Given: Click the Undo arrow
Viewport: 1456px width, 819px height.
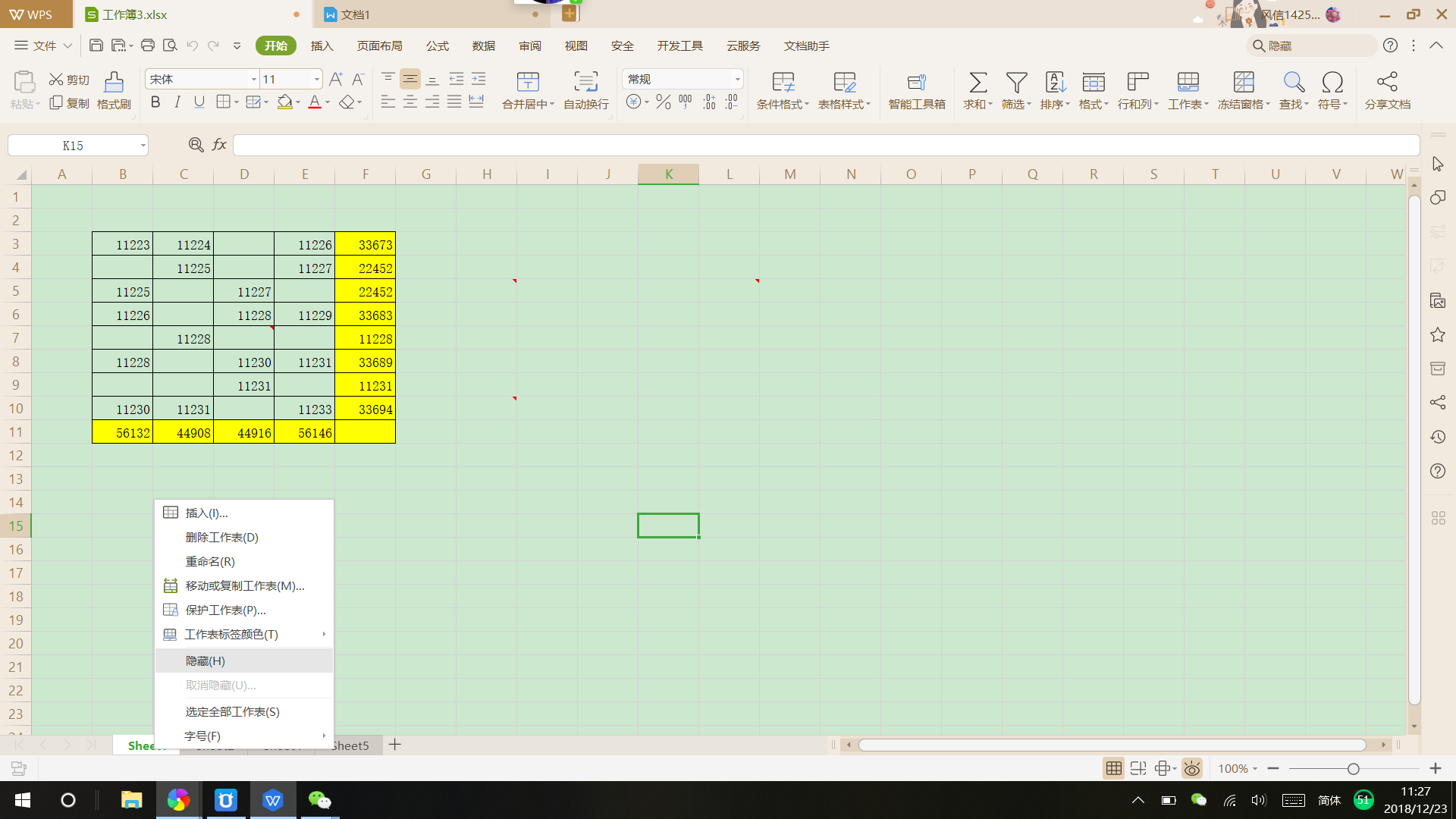Looking at the screenshot, I should 192,45.
